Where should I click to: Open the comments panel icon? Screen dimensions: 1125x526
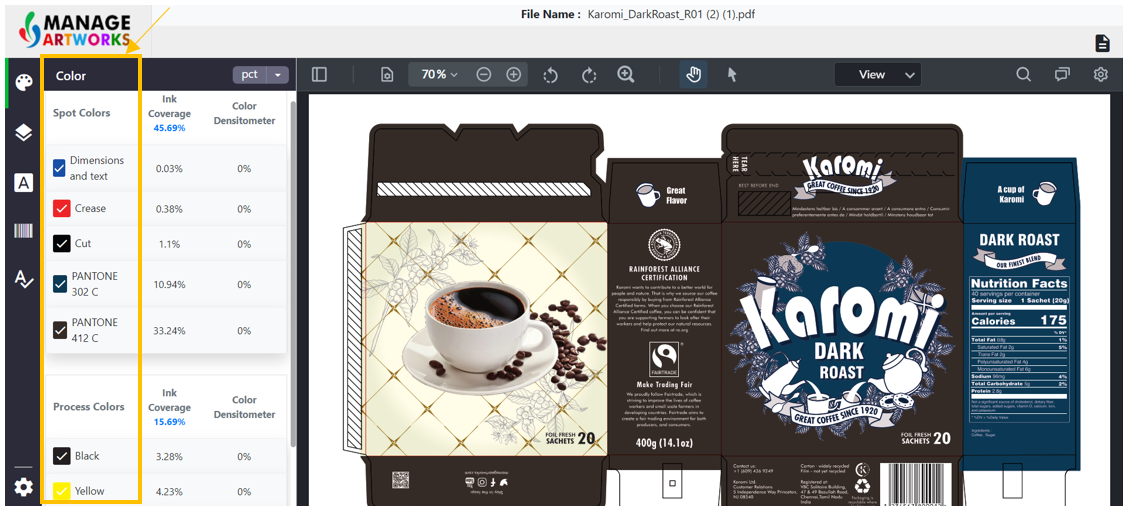point(1063,75)
